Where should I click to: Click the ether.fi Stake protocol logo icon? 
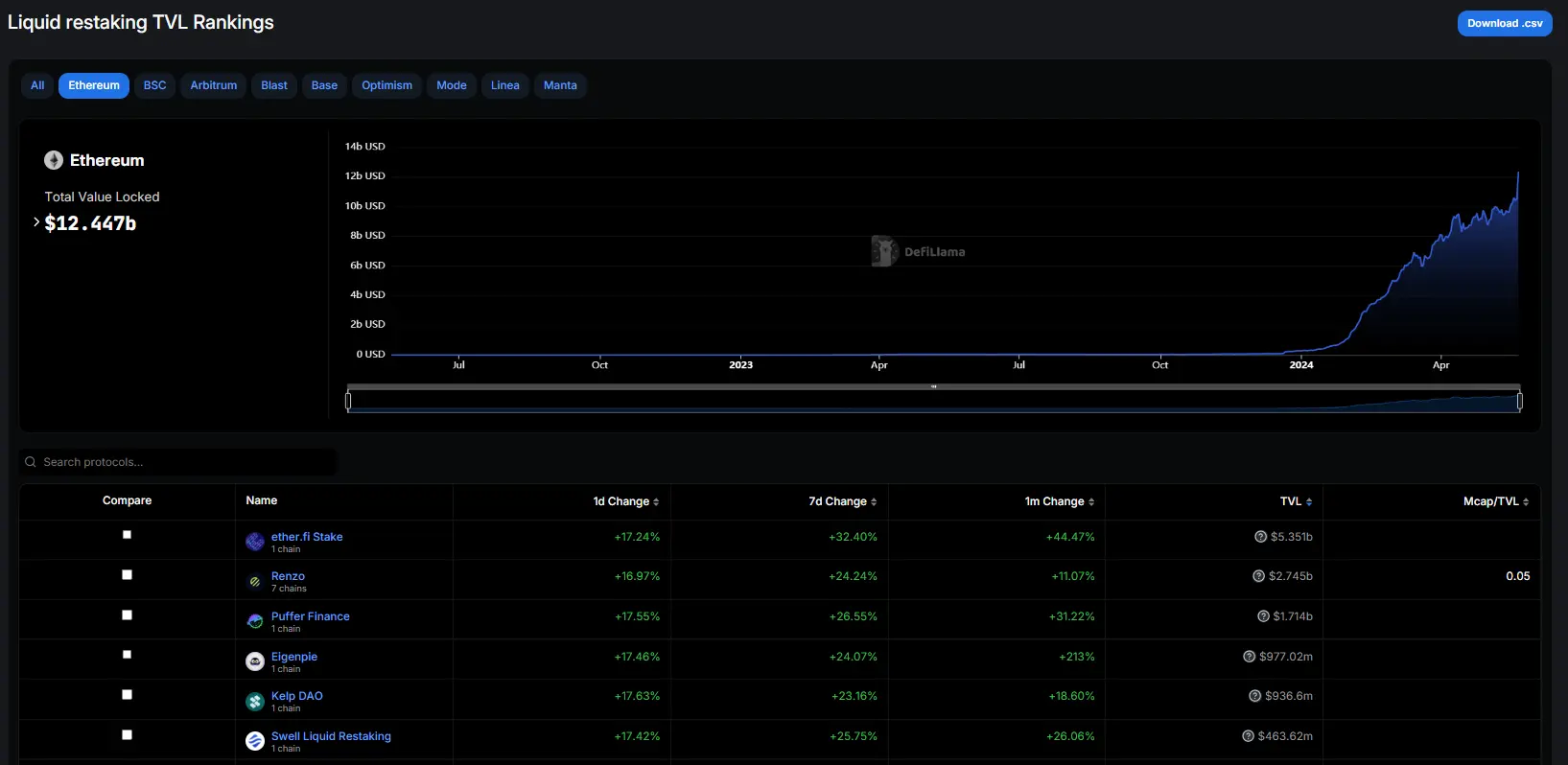click(255, 542)
